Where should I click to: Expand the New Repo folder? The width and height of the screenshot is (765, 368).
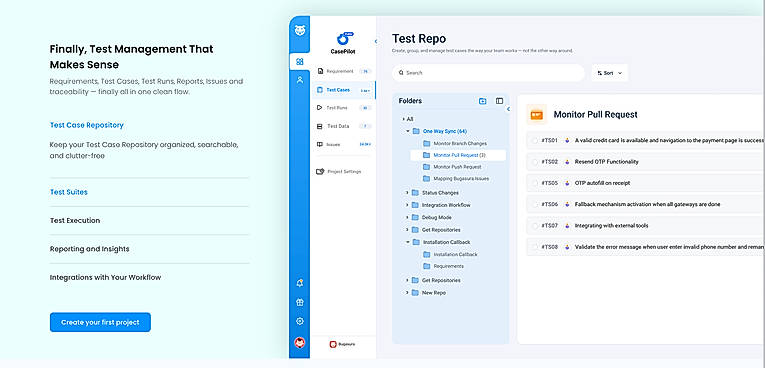(x=407, y=292)
